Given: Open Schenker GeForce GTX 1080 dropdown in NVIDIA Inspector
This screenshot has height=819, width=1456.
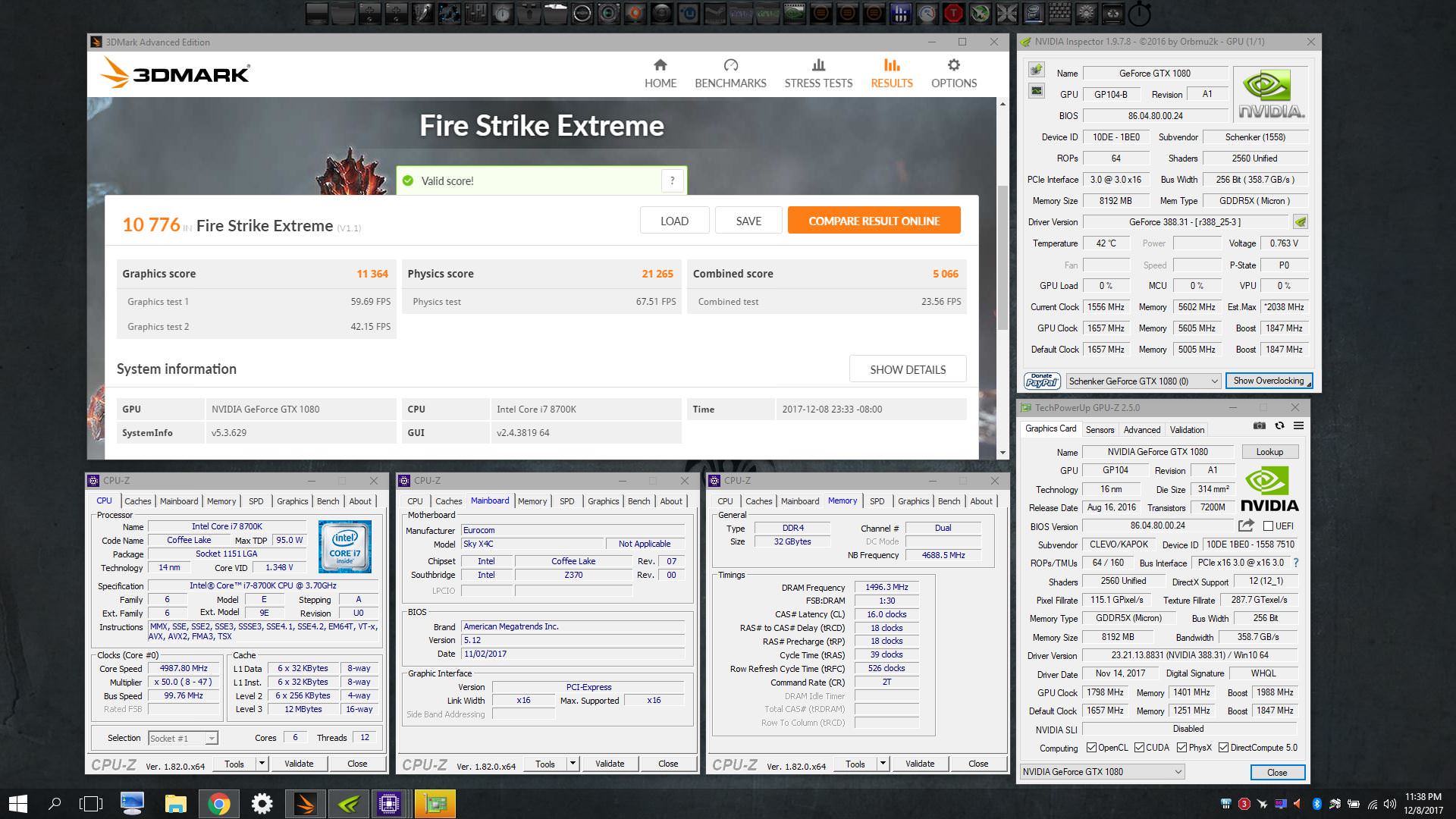Looking at the screenshot, I should coord(1143,381).
